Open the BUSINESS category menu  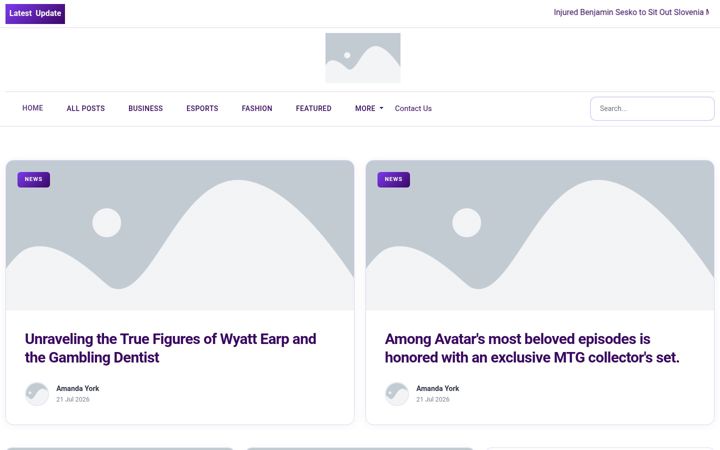click(x=146, y=108)
